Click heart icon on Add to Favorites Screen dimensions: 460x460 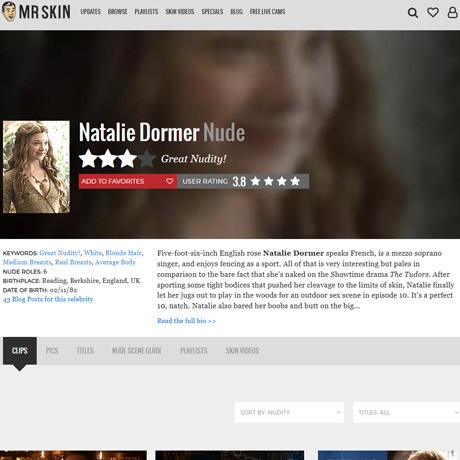[x=169, y=181]
